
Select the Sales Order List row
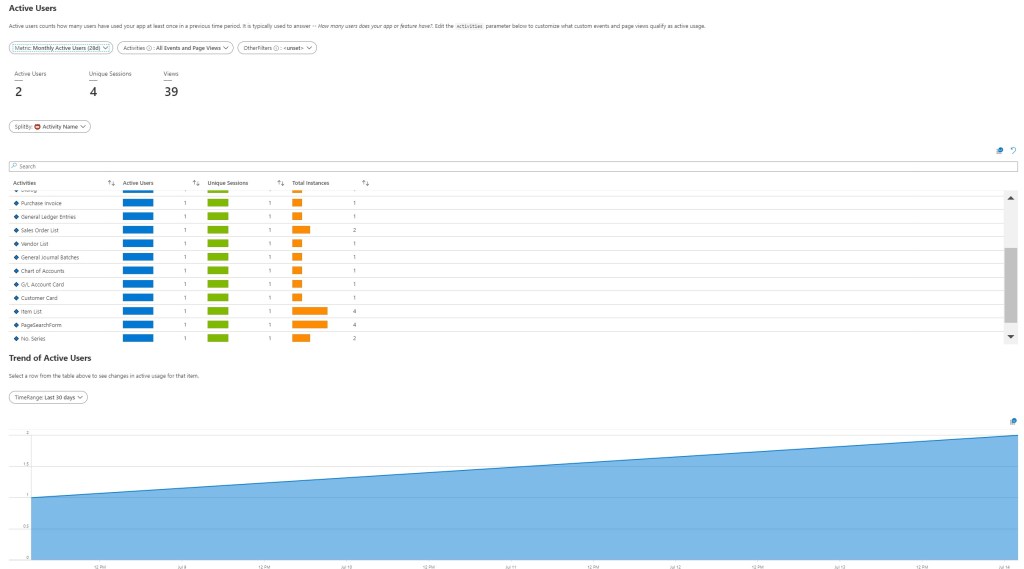click(40, 230)
